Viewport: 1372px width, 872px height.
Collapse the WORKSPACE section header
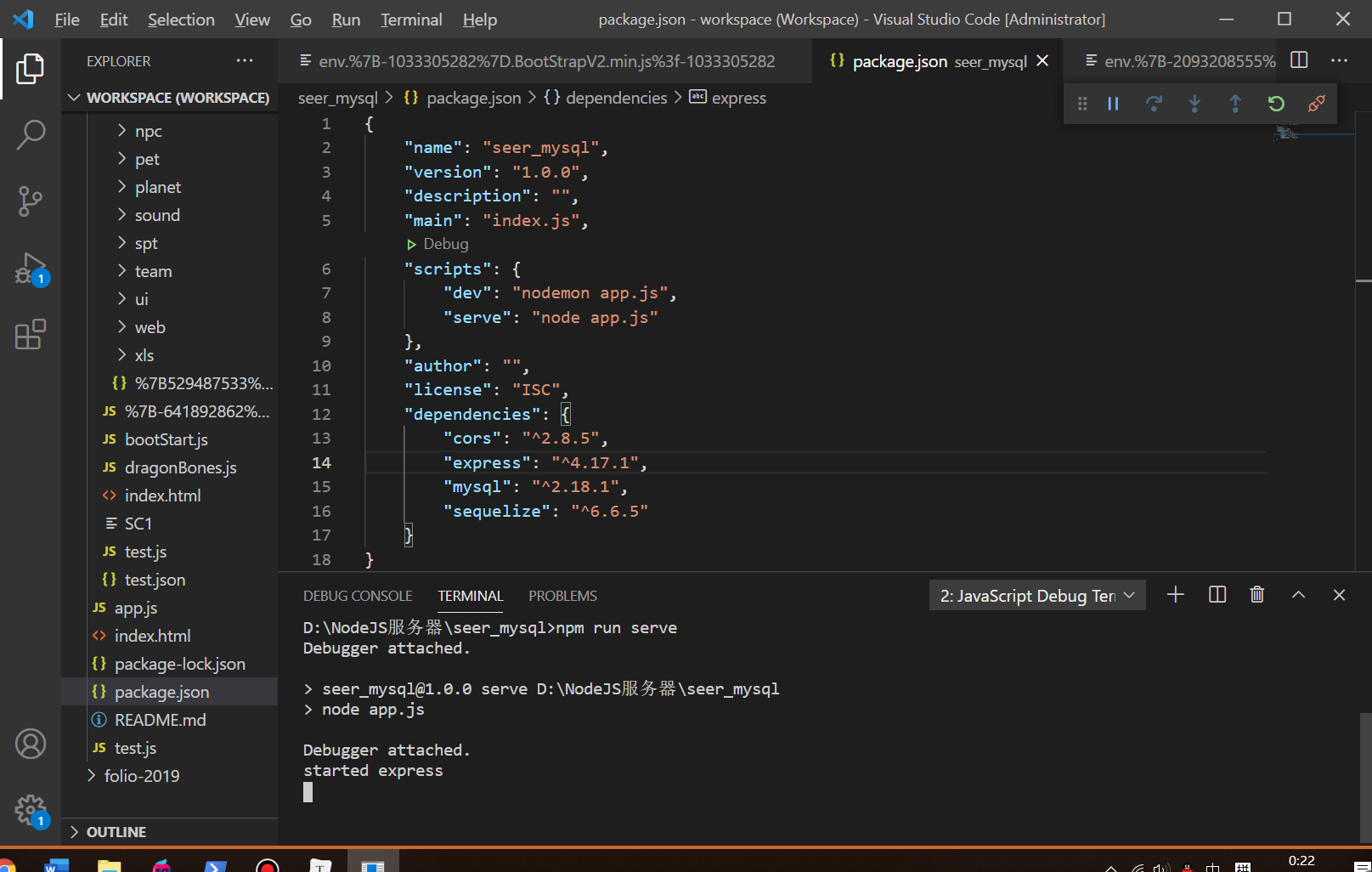pos(170,98)
